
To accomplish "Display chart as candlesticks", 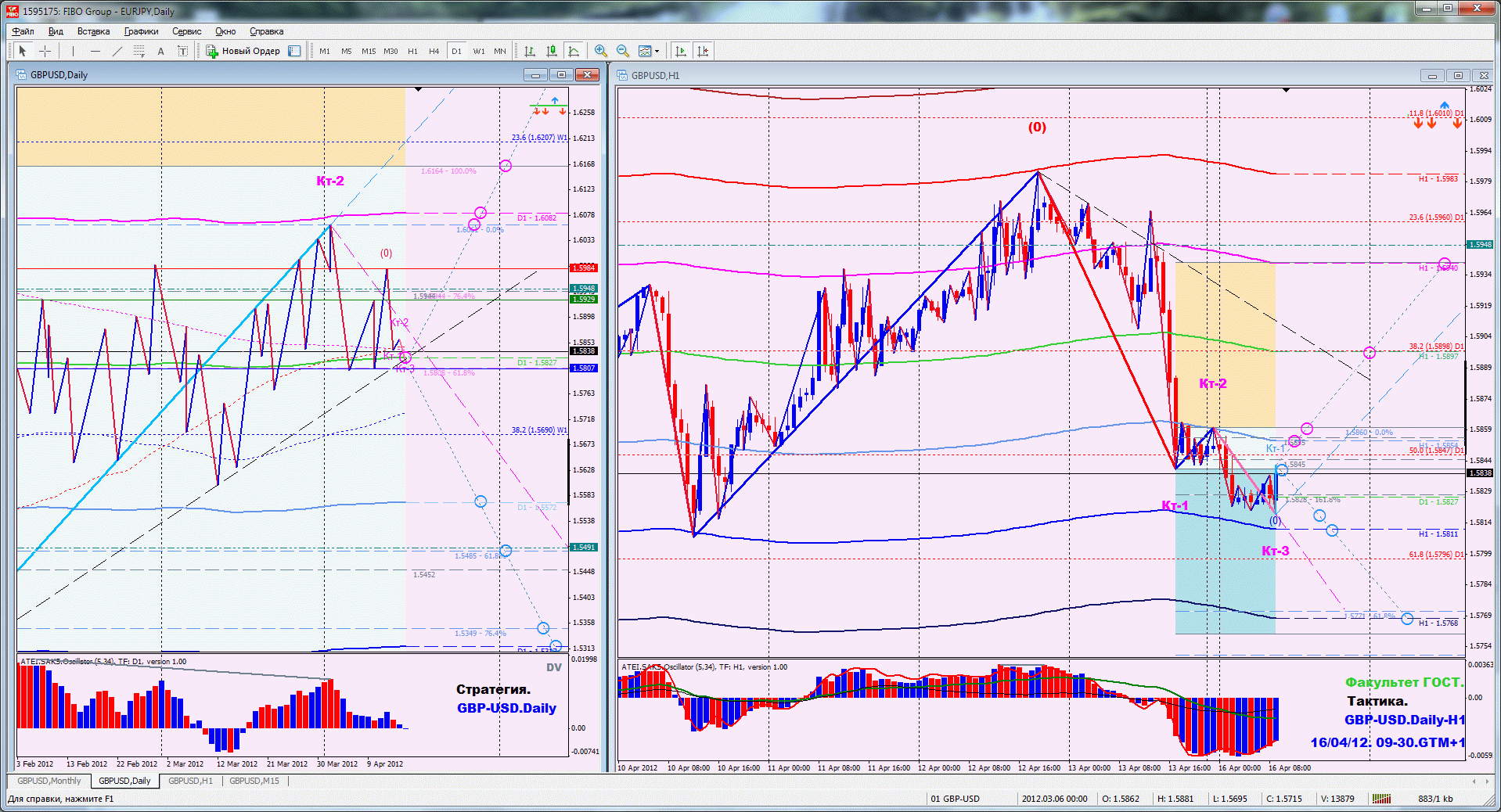I will click(x=552, y=51).
